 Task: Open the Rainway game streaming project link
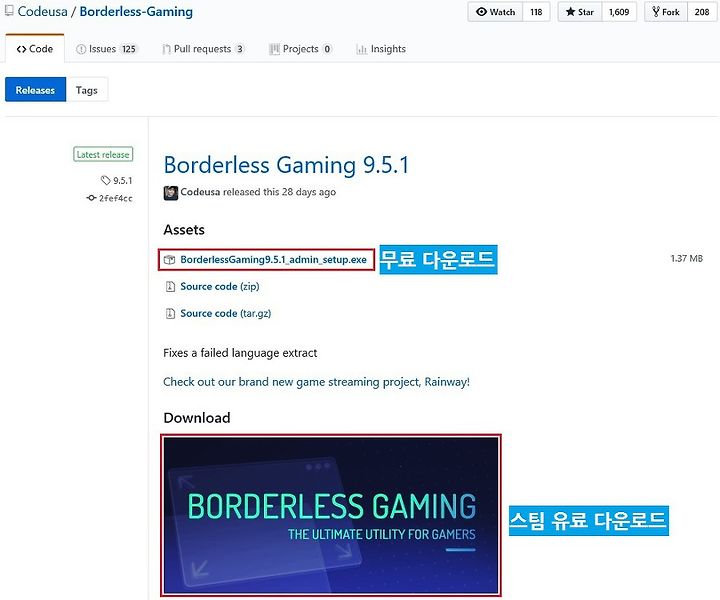click(x=316, y=382)
